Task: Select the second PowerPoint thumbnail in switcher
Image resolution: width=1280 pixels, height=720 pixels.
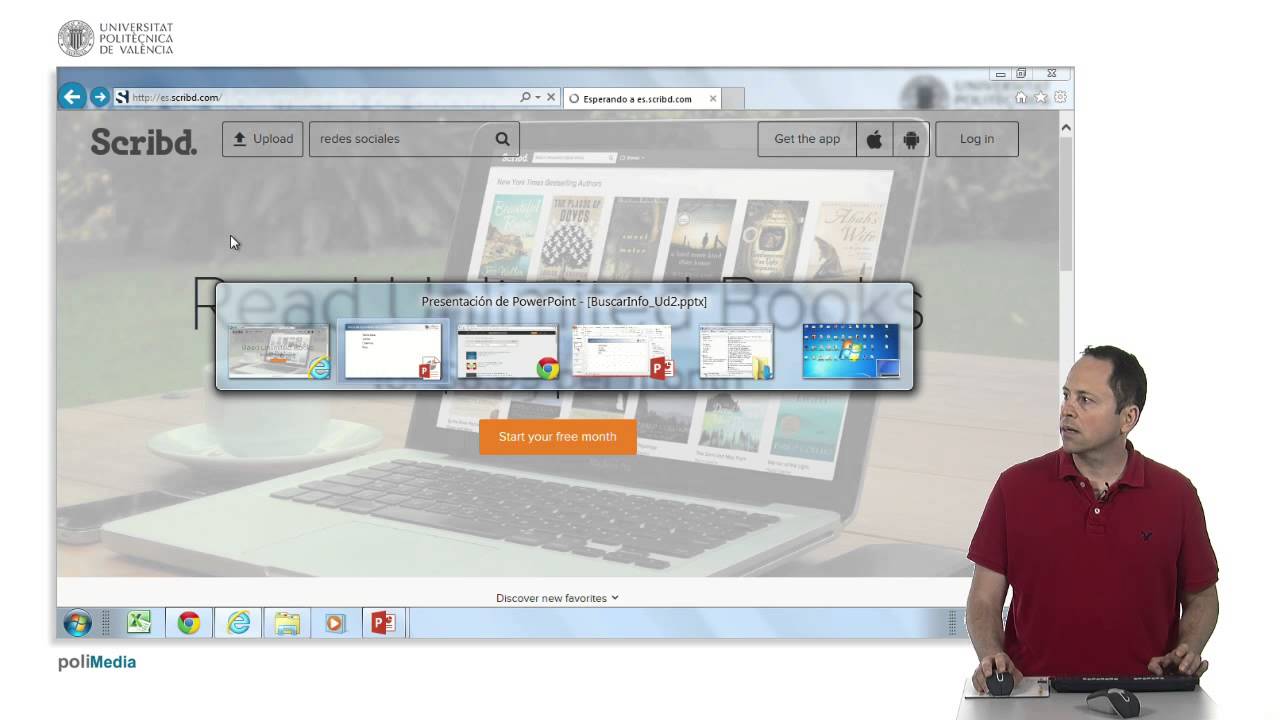Action: click(623, 351)
